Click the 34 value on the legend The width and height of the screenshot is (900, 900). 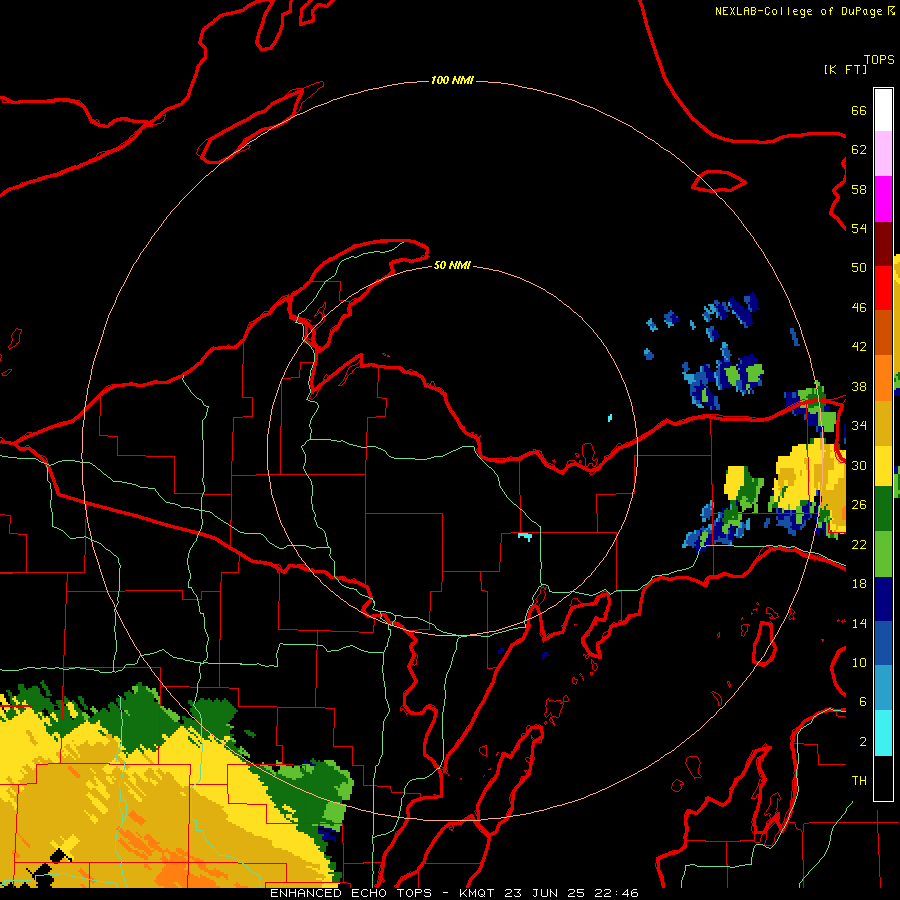click(x=859, y=426)
